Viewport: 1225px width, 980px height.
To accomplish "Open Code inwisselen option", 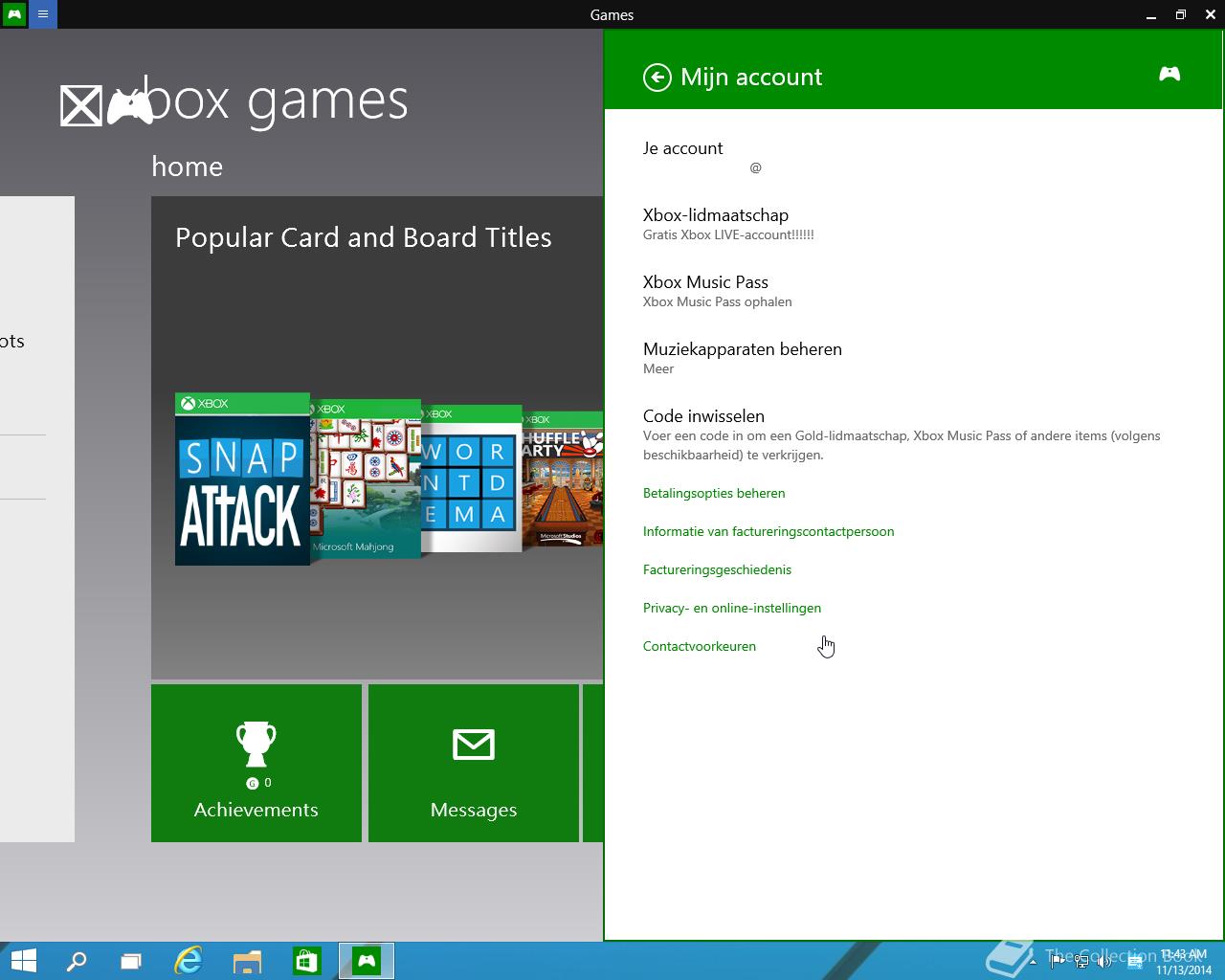I will [x=703, y=416].
